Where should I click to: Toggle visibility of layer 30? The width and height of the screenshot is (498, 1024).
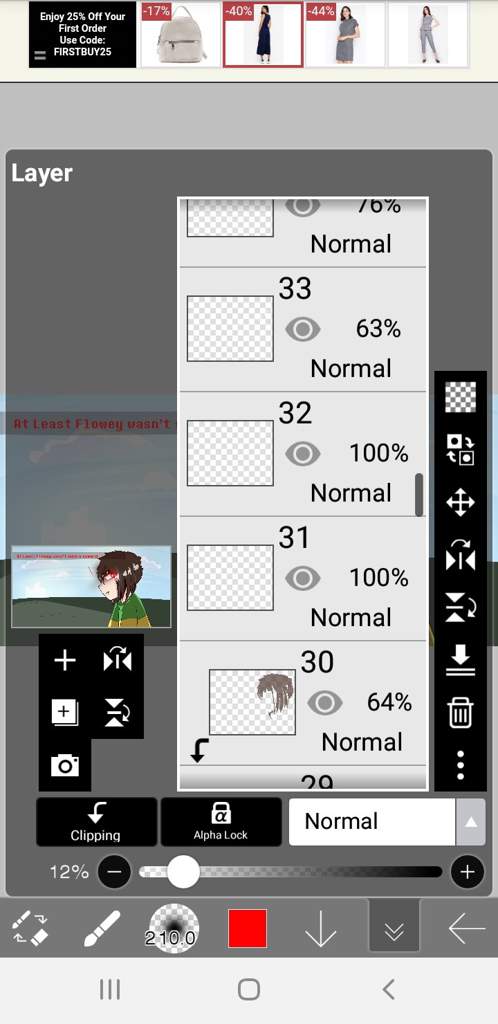(324, 703)
